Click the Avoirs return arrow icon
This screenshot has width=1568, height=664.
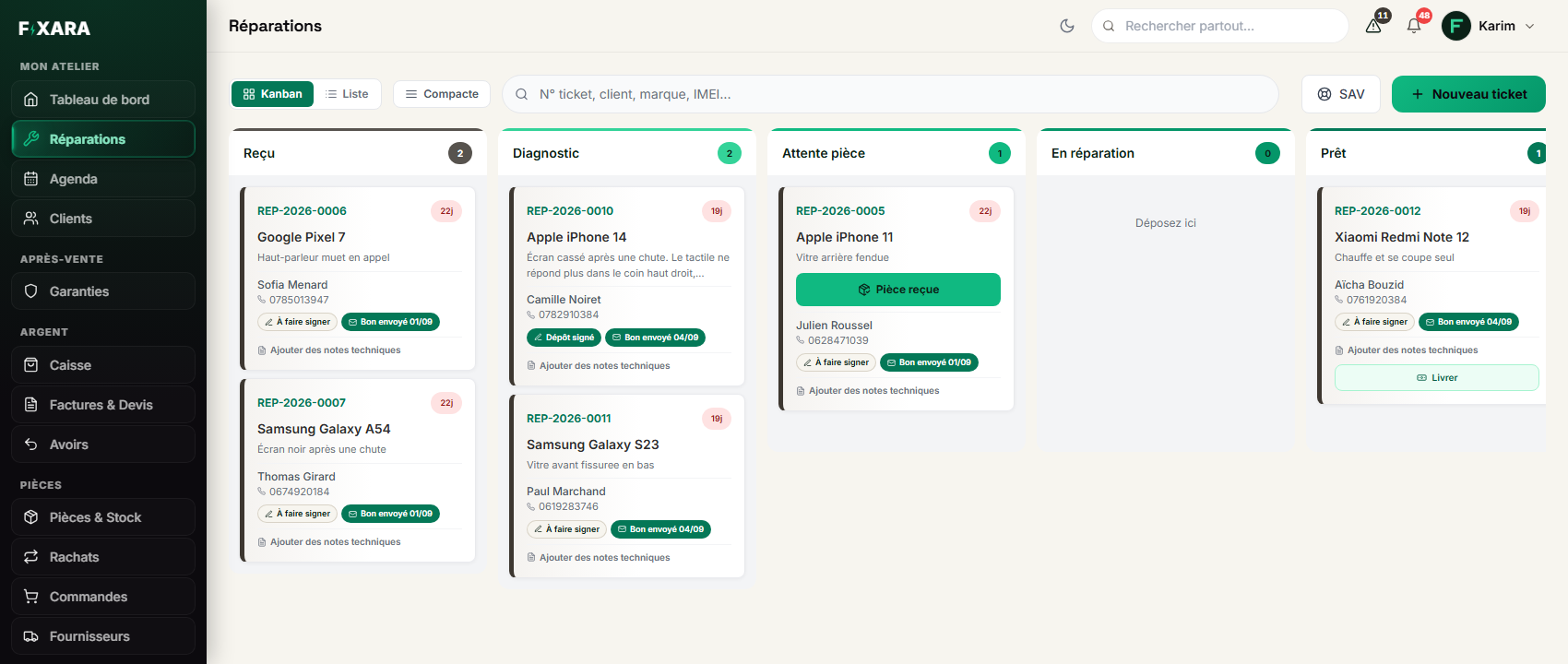(31, 445)
